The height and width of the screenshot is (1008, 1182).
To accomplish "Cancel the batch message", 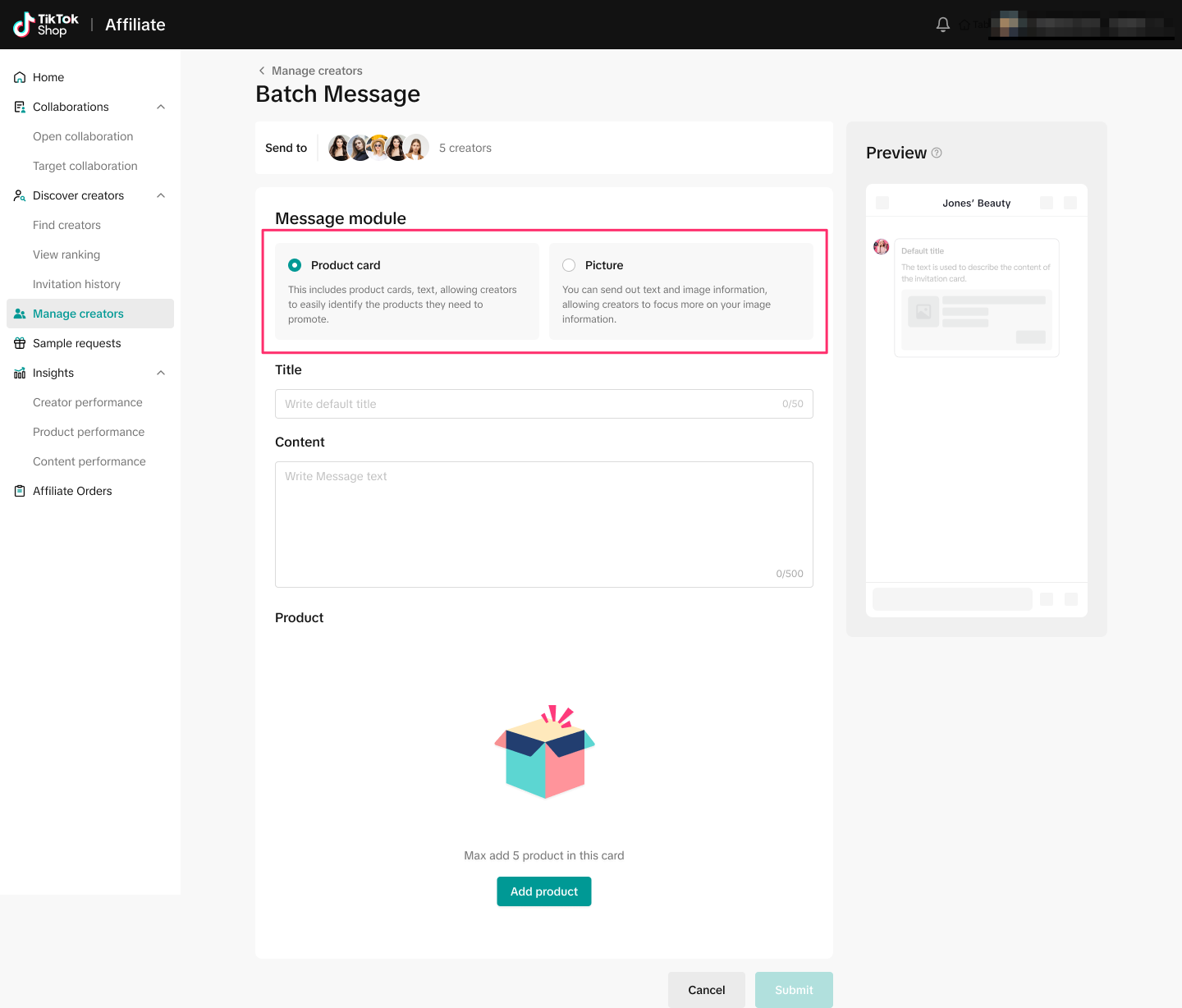I will (x=706, y=990).
